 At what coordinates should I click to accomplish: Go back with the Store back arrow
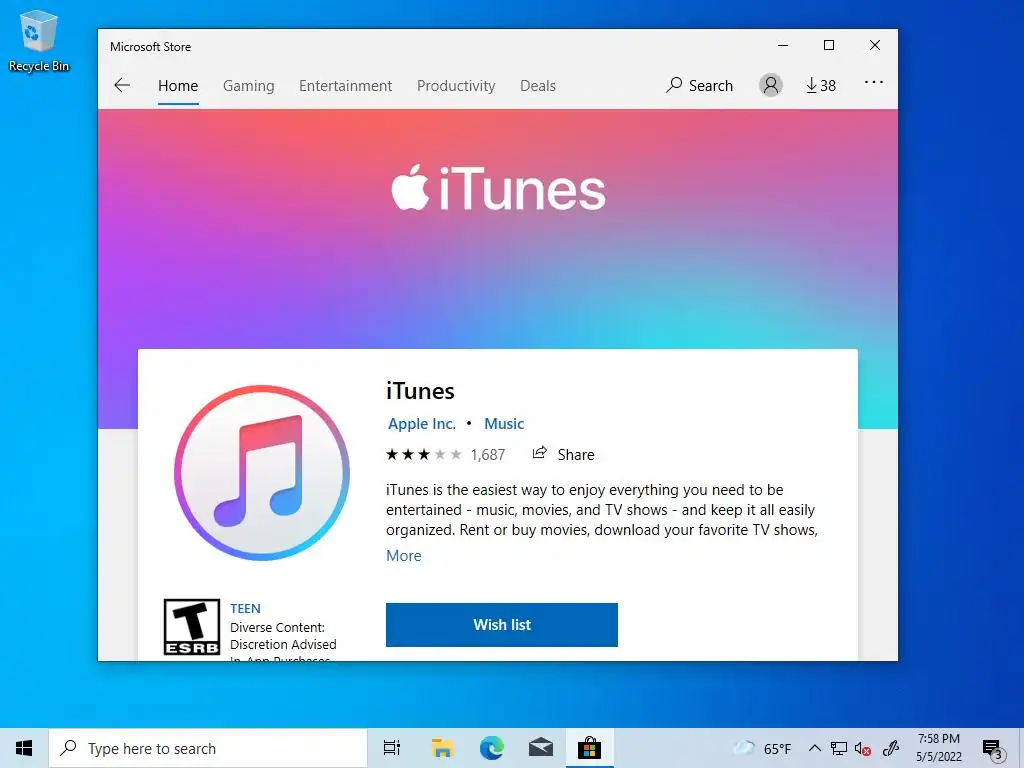pos(122,86)
